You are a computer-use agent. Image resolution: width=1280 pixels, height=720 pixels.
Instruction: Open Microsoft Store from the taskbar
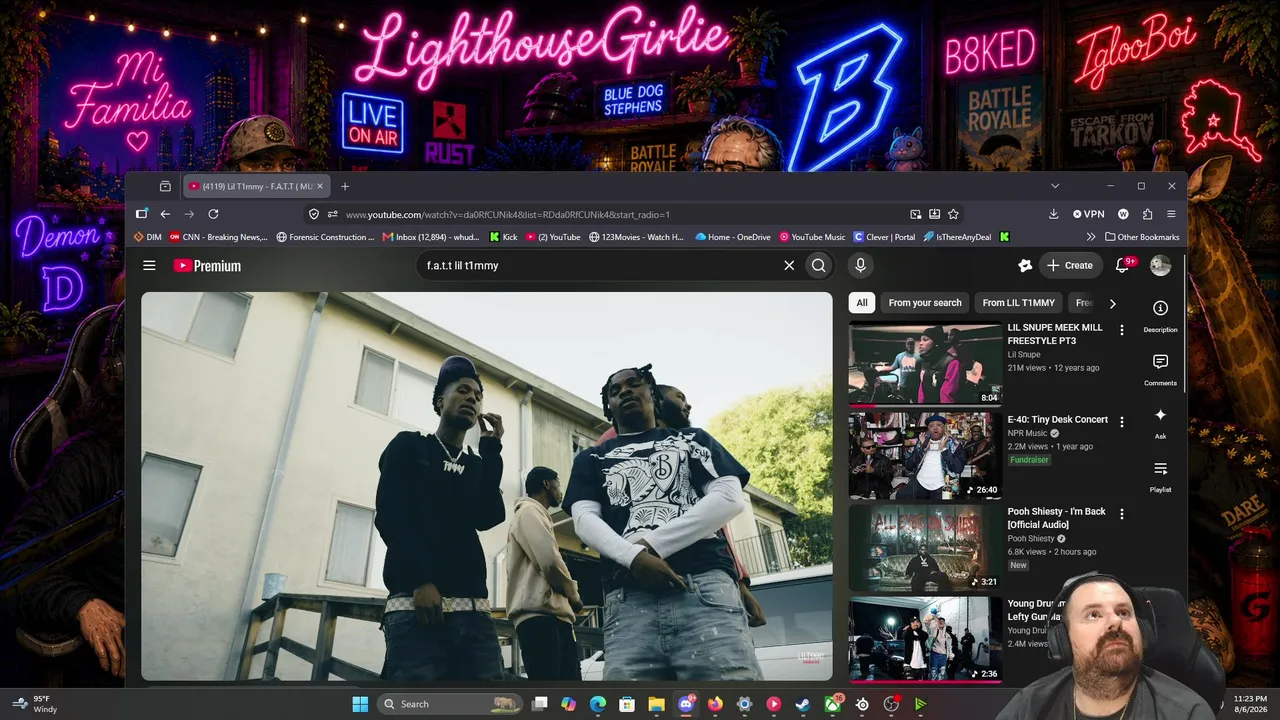627,704
